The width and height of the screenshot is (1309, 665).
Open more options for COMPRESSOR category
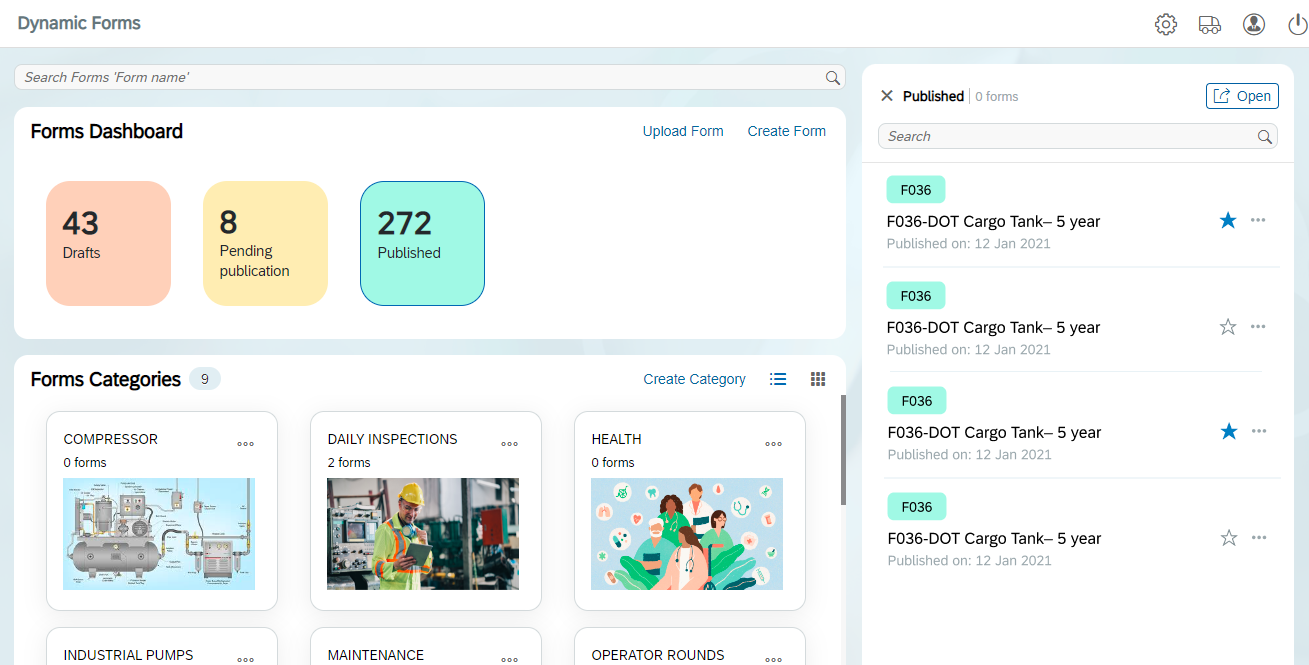click(245, 444)
